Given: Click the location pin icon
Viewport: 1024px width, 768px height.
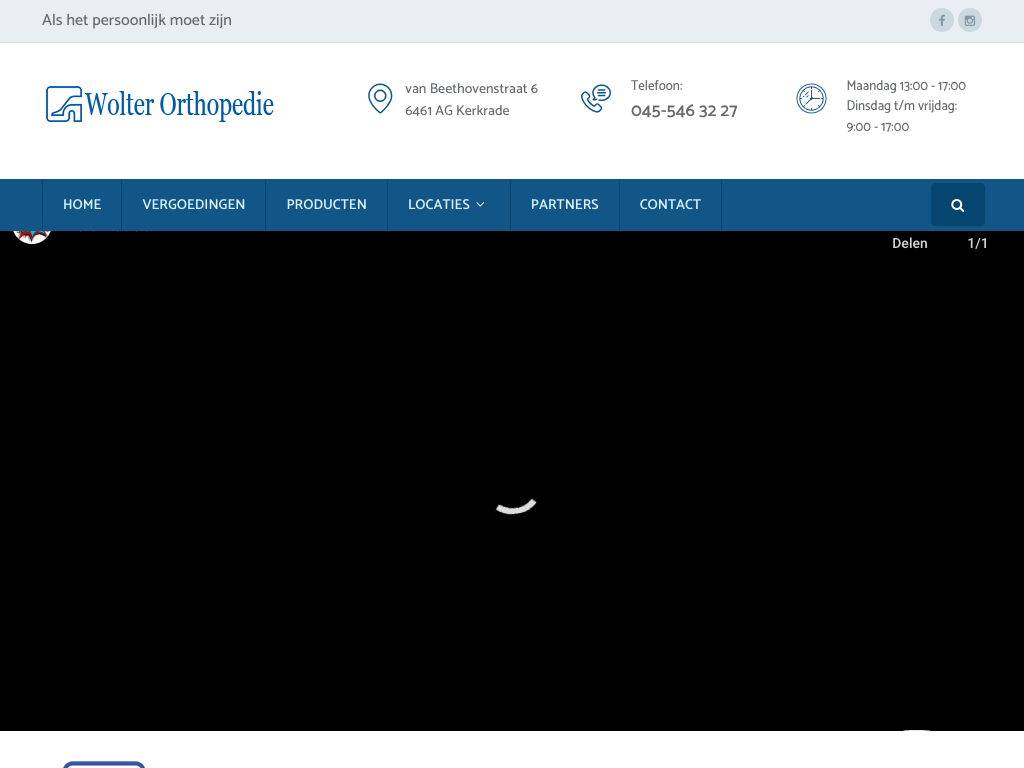Looking at the screenshot, I should (380, 99).
